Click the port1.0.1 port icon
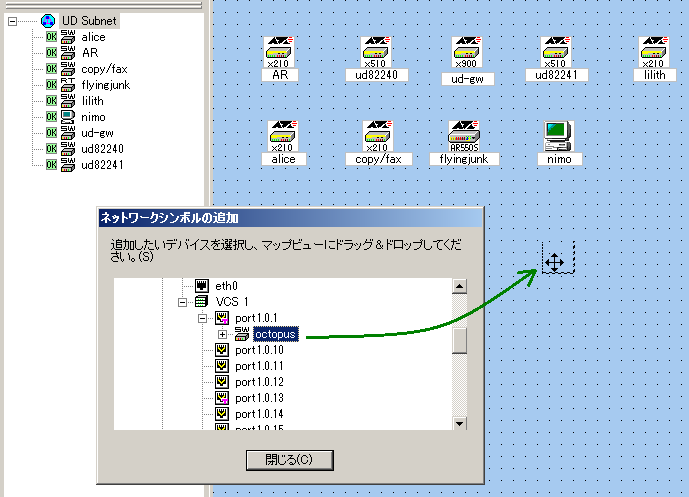The width and height of the screenshot is (689, 497). click(x=222, y=318)
